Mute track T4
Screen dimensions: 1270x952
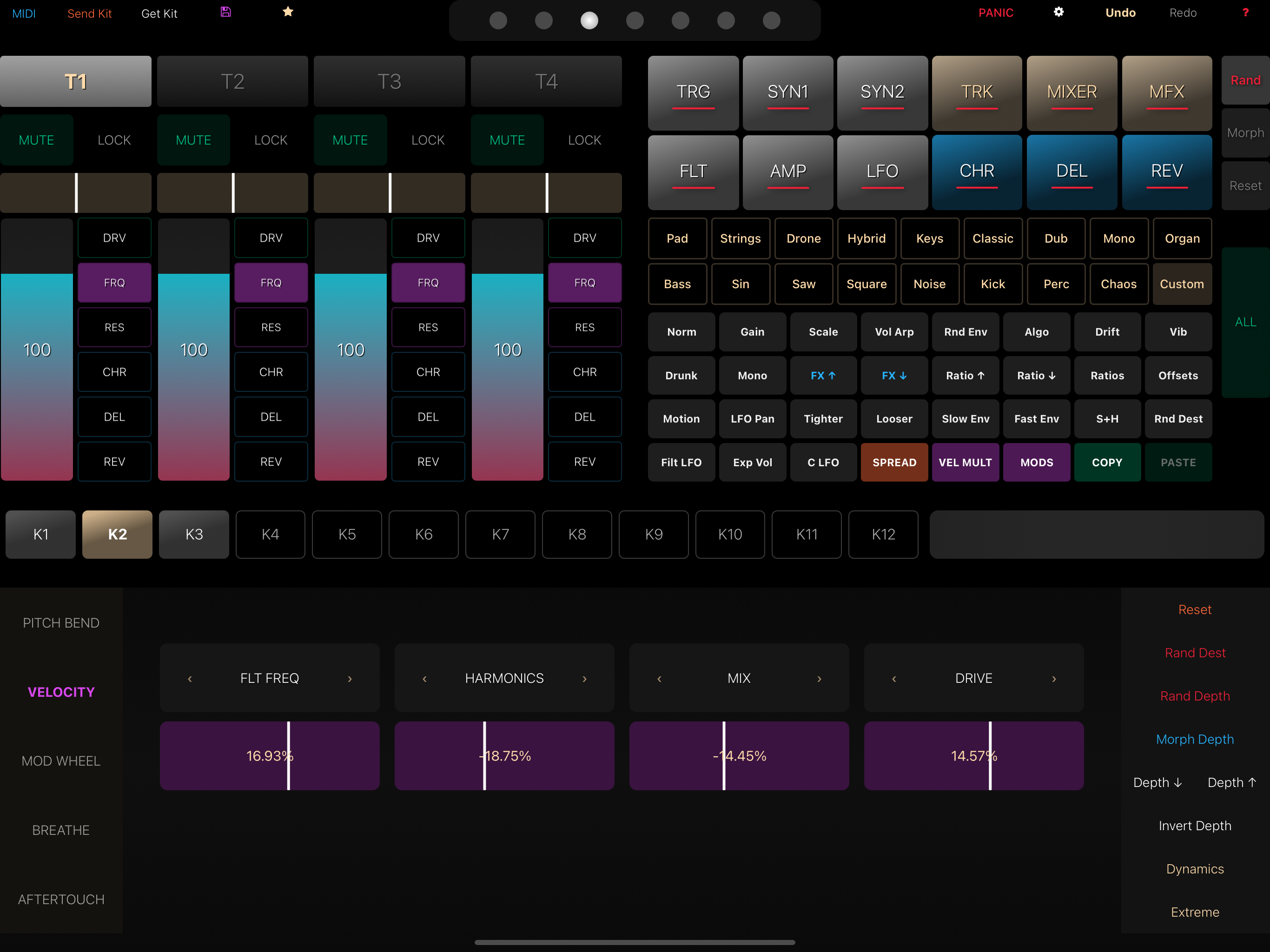point(508,140)
